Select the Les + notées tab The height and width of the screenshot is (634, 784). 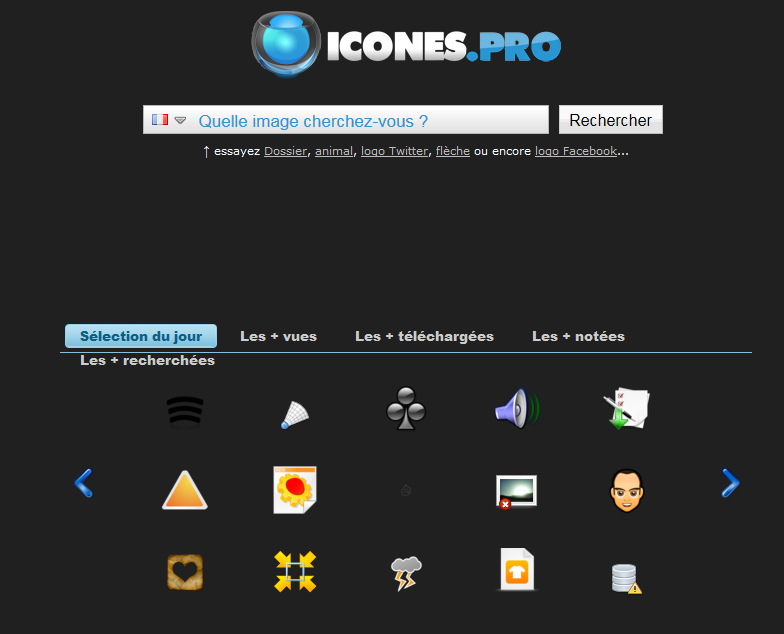coord(578,336)
